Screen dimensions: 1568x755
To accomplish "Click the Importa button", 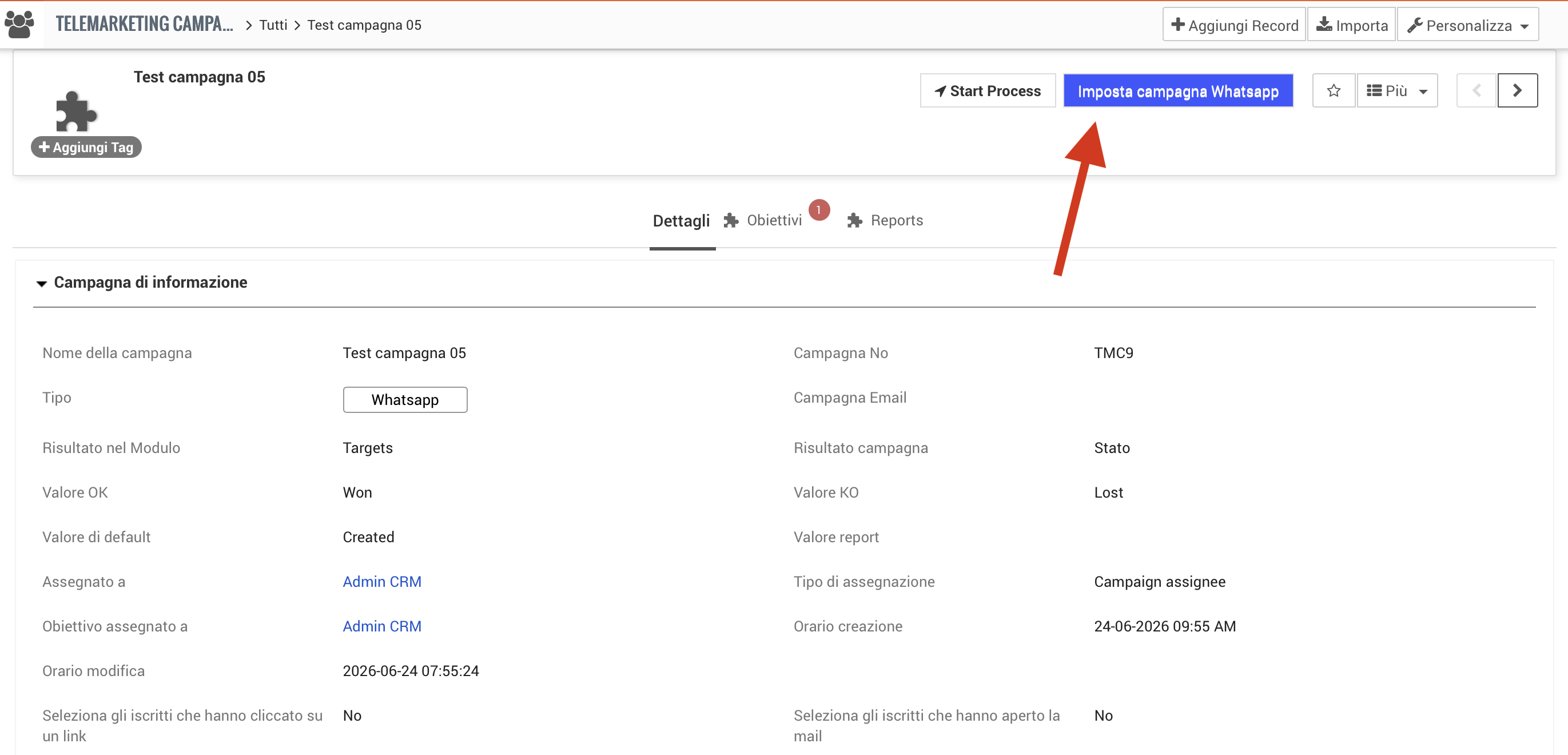I will 1351,25.
